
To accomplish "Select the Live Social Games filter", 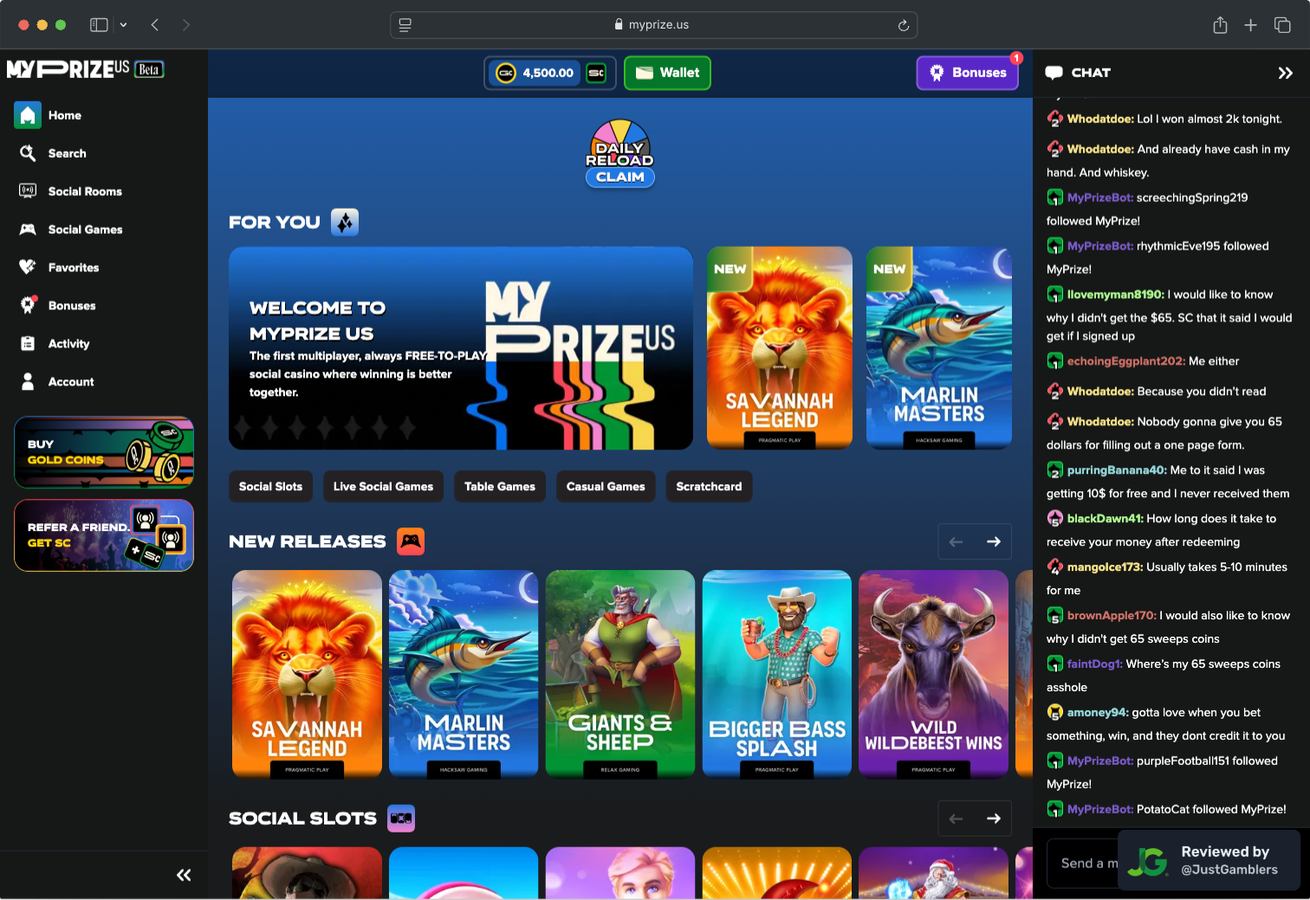I will click(x=383, y=486).
